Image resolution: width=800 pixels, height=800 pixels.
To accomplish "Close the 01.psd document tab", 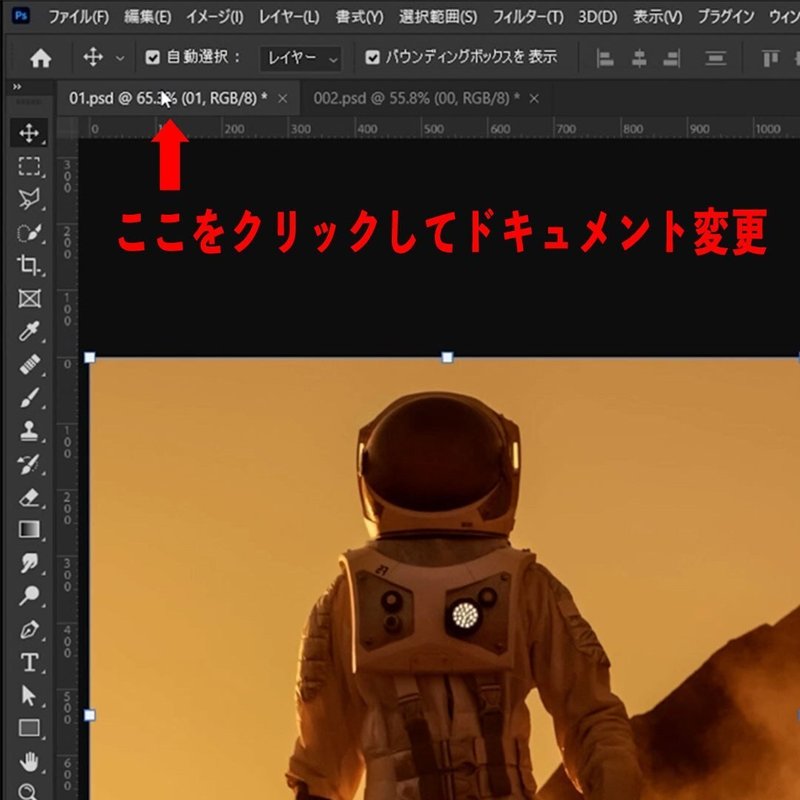I will click(283, 98).
